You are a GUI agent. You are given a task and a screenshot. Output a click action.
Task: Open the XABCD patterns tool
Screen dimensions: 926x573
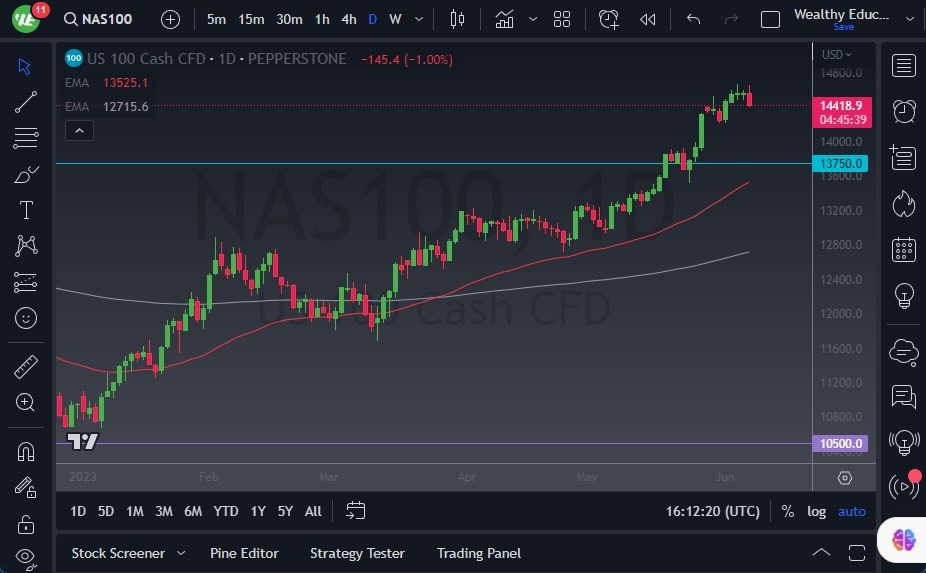click(26, 246)
